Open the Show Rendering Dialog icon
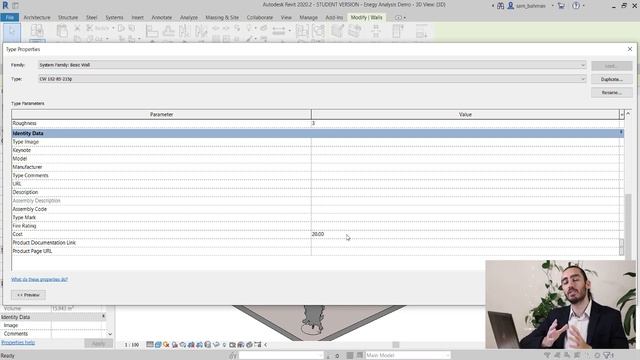Viewport: 640px width, 360px height. [183, 344]
